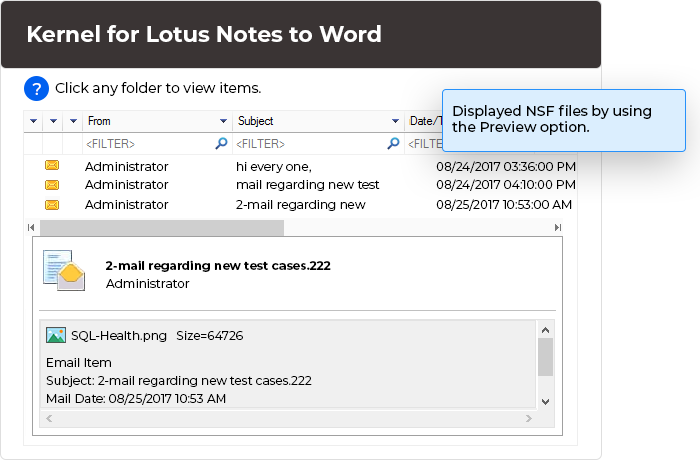Click the SQL-Health.png attachment image icon

56,335
